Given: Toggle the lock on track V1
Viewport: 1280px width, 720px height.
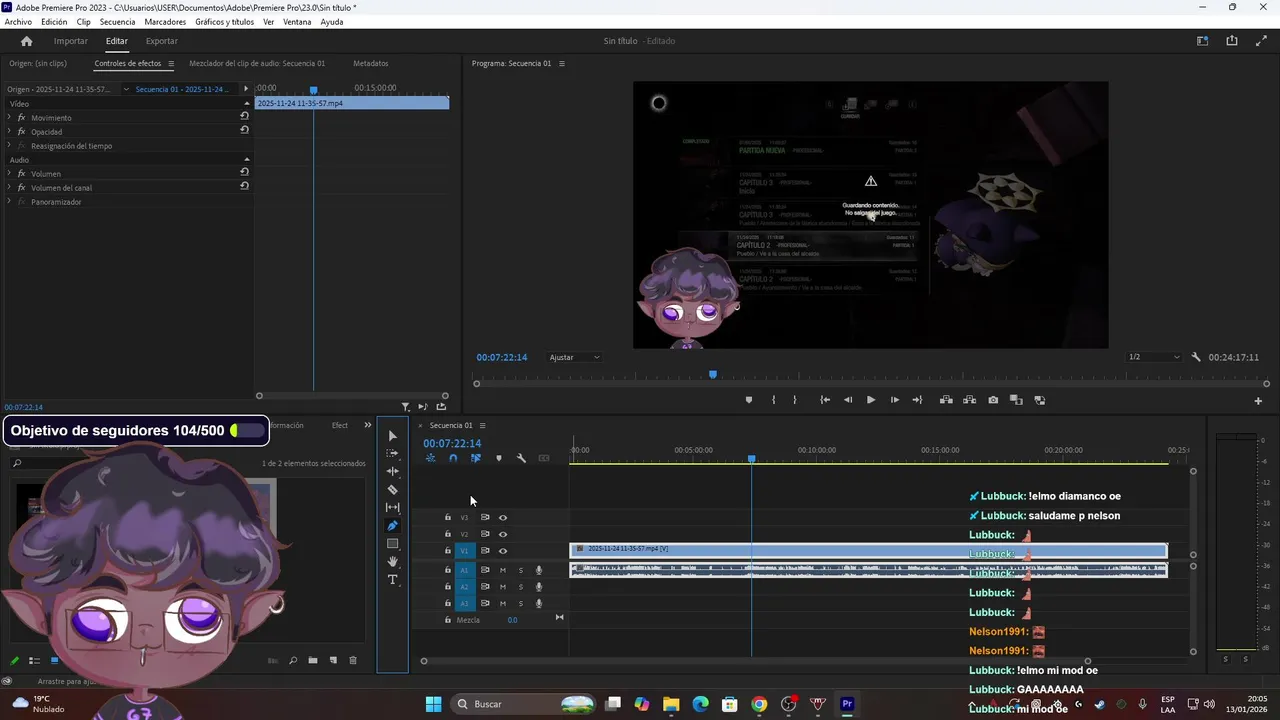Looking at the screenshot, I should coord(448,551).
